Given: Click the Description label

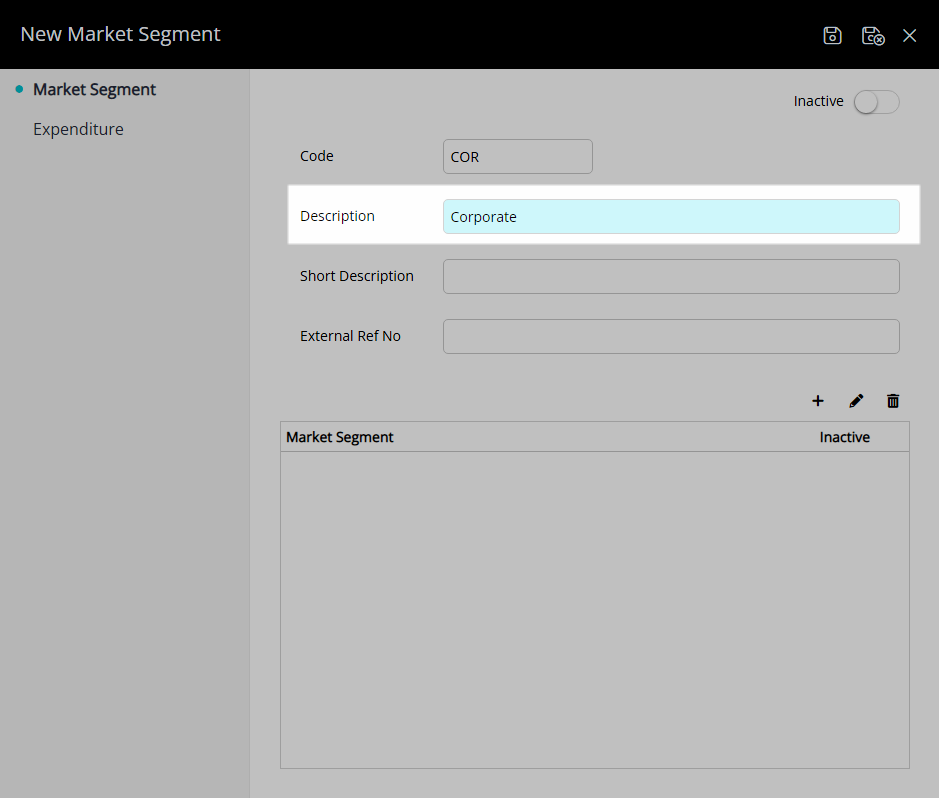Looking at the screenshot, I should (337, 216).
